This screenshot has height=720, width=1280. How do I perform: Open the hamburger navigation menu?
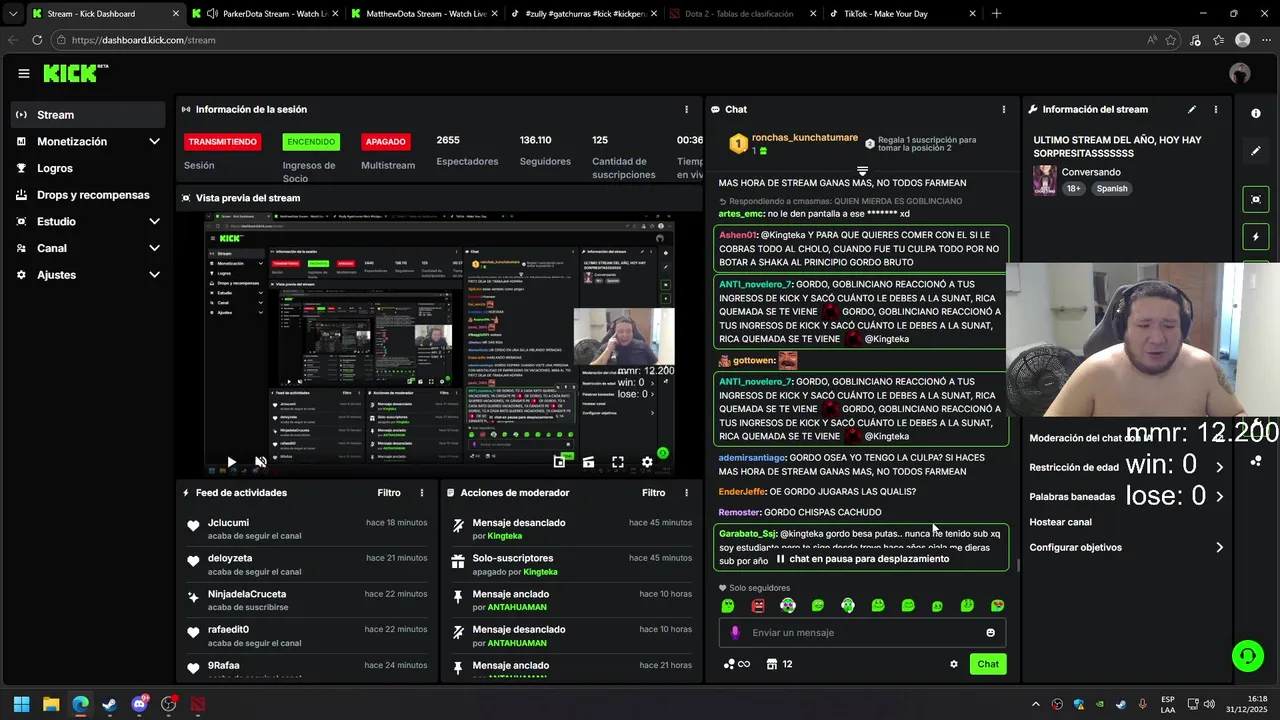(23, 73)
